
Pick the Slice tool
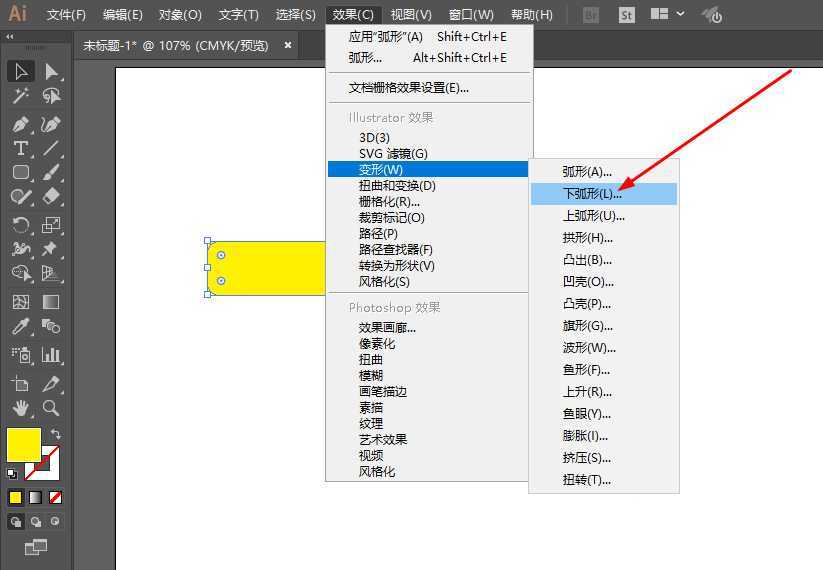51,384
